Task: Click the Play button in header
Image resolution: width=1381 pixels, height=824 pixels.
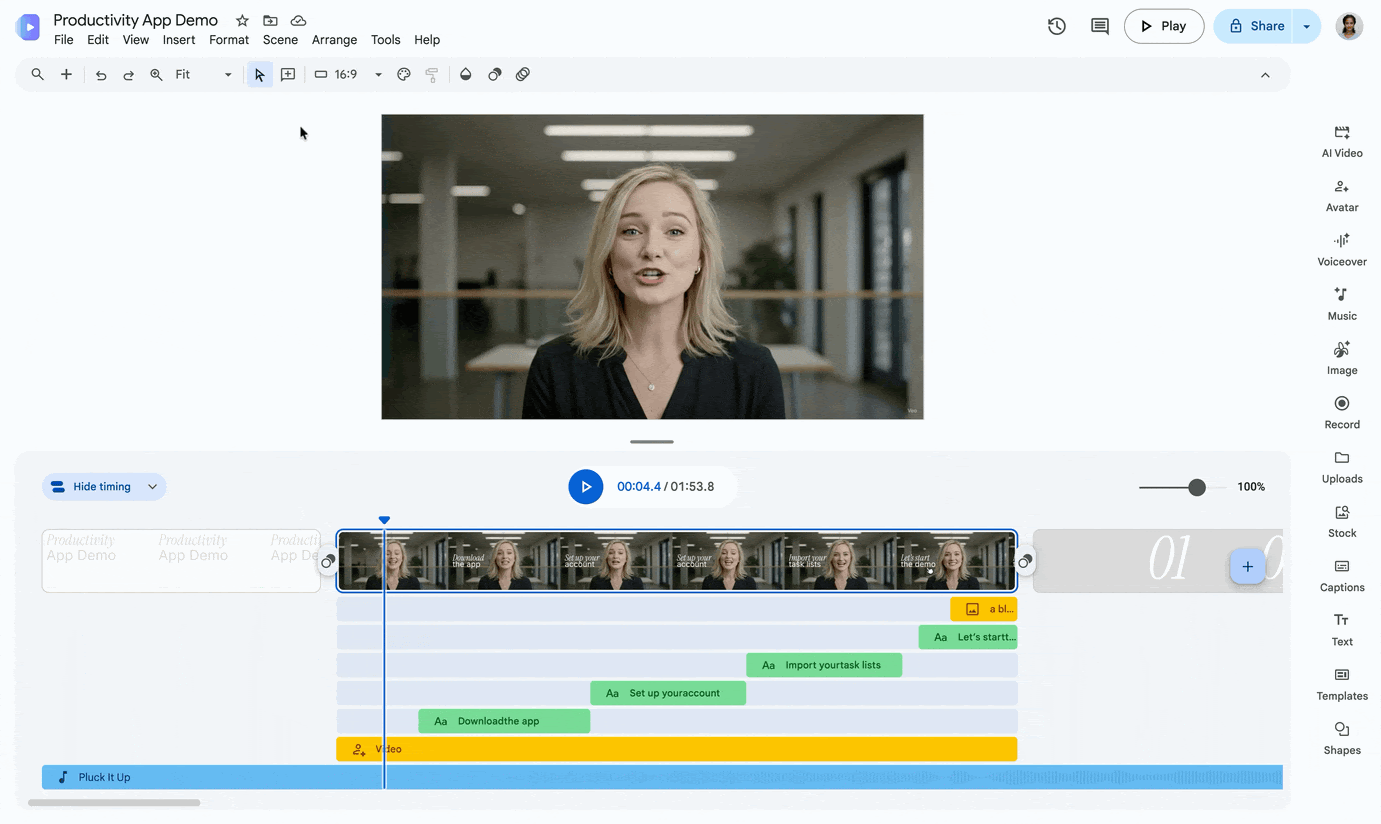Action: (1164, 26)
